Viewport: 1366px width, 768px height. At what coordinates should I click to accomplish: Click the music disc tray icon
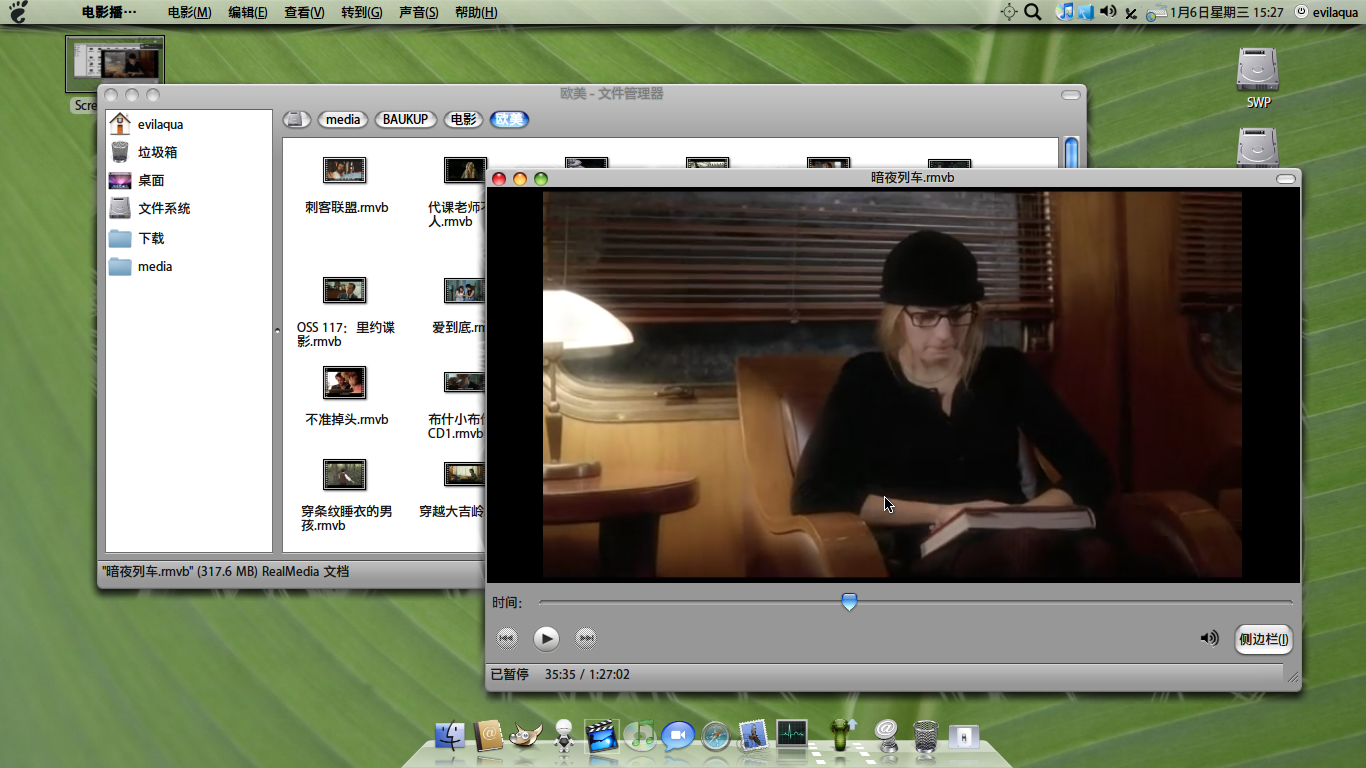(x=1066, y=12)
